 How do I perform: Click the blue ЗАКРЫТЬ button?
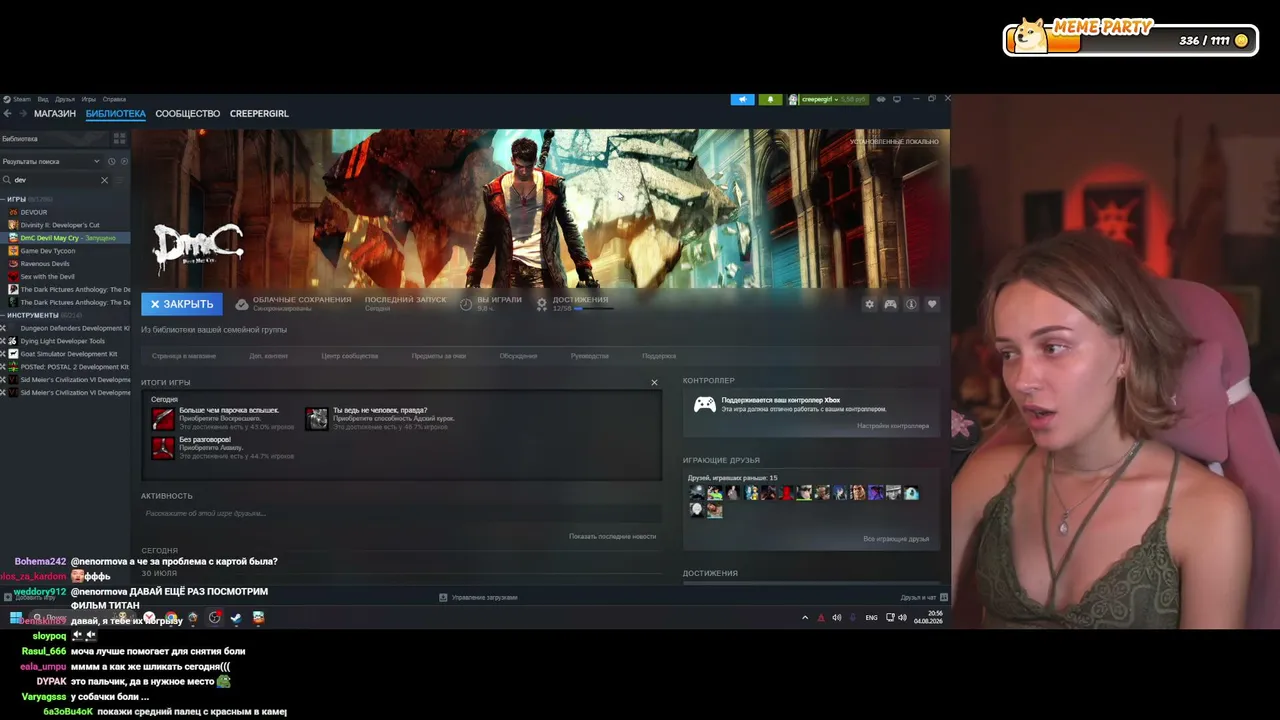182,304
